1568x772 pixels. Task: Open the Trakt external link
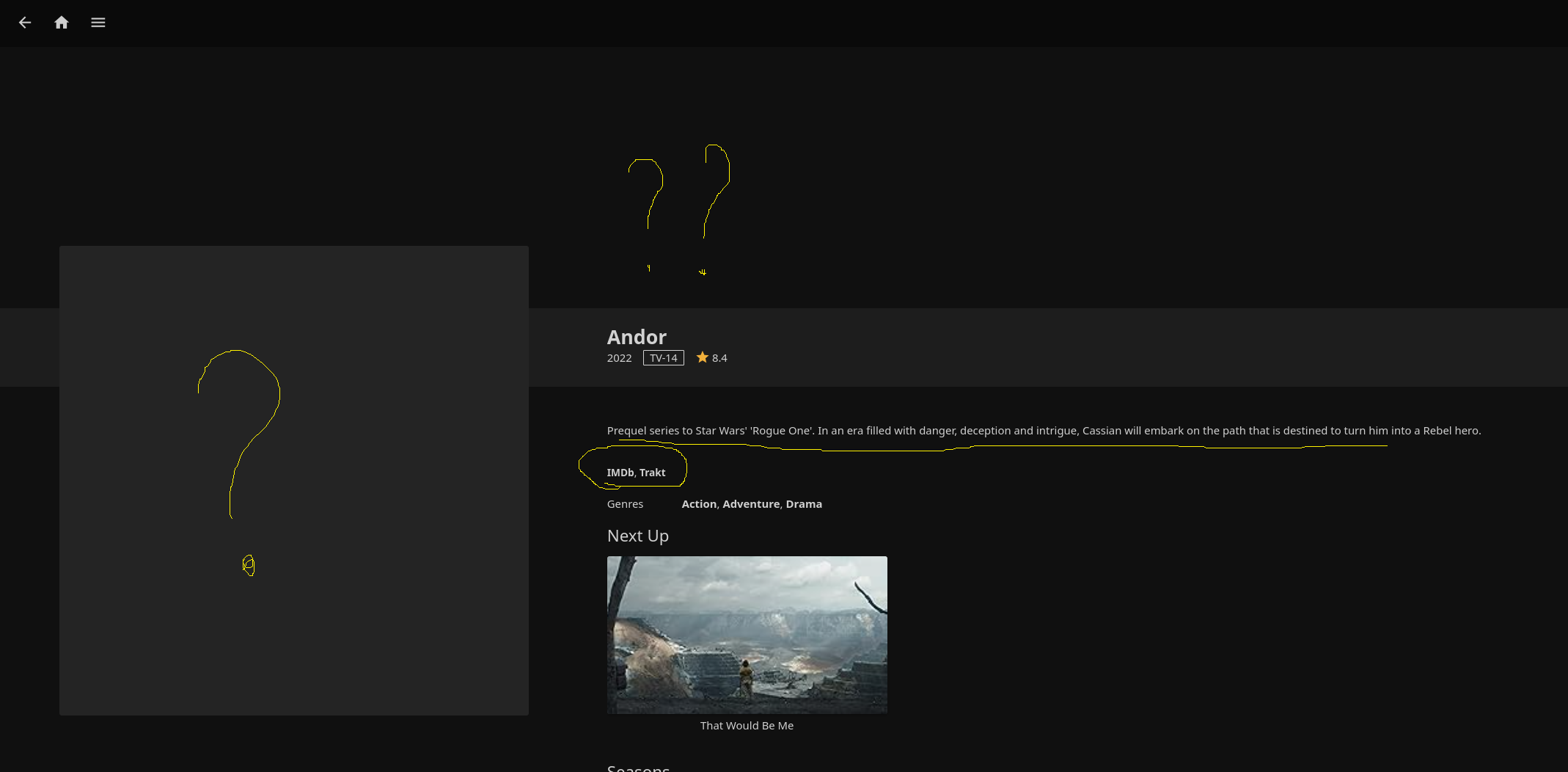click(x=652, y=473)
